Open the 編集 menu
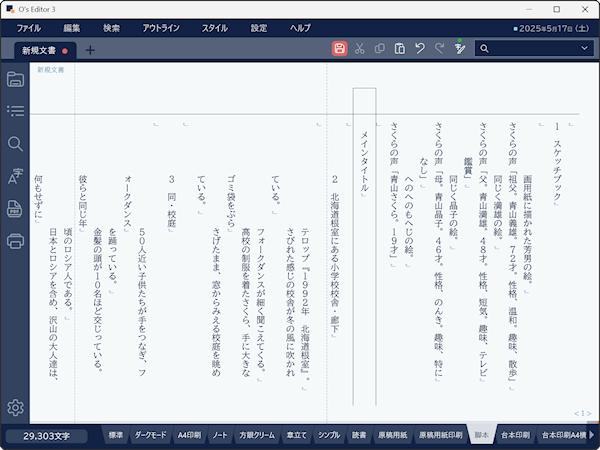The image size is (600, 450). (x=72, y=28)
